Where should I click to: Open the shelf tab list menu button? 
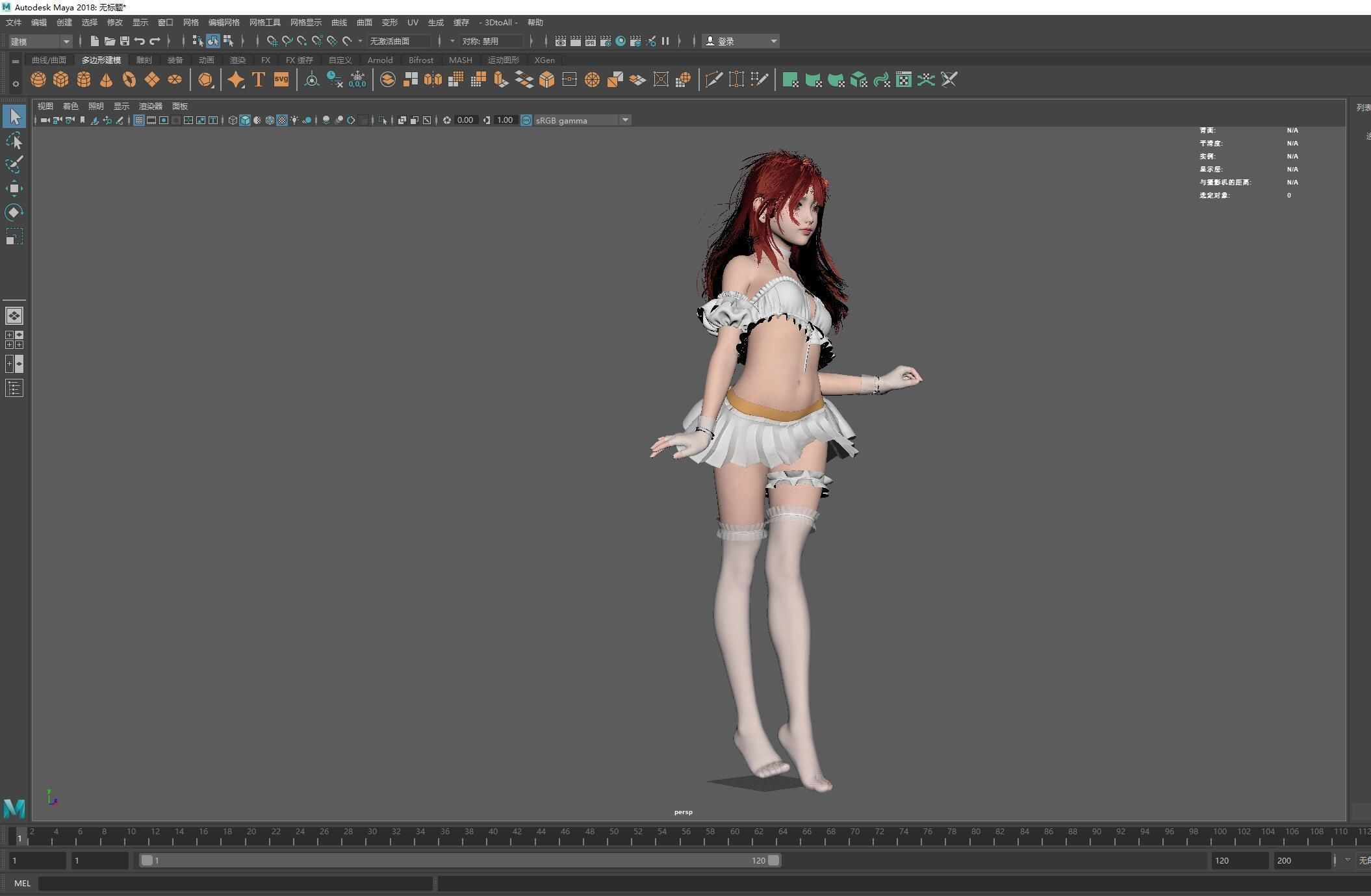[x=16, y=61]
